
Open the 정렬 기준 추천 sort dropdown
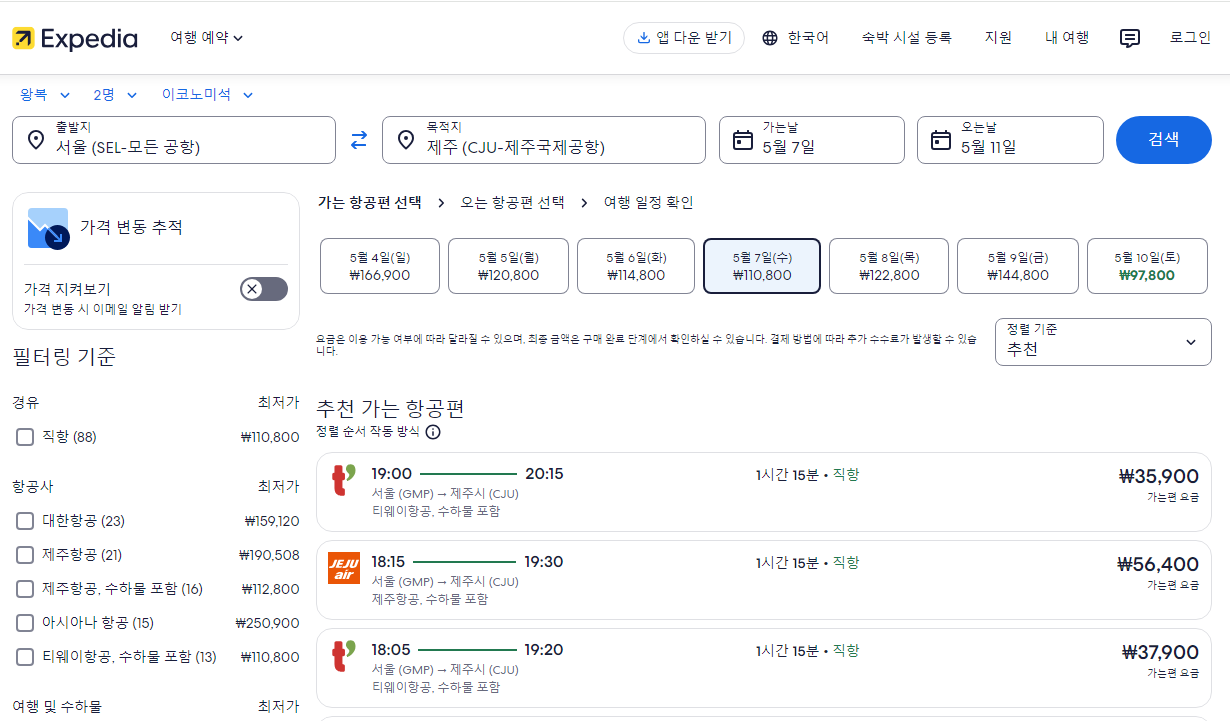[1103, 341]
